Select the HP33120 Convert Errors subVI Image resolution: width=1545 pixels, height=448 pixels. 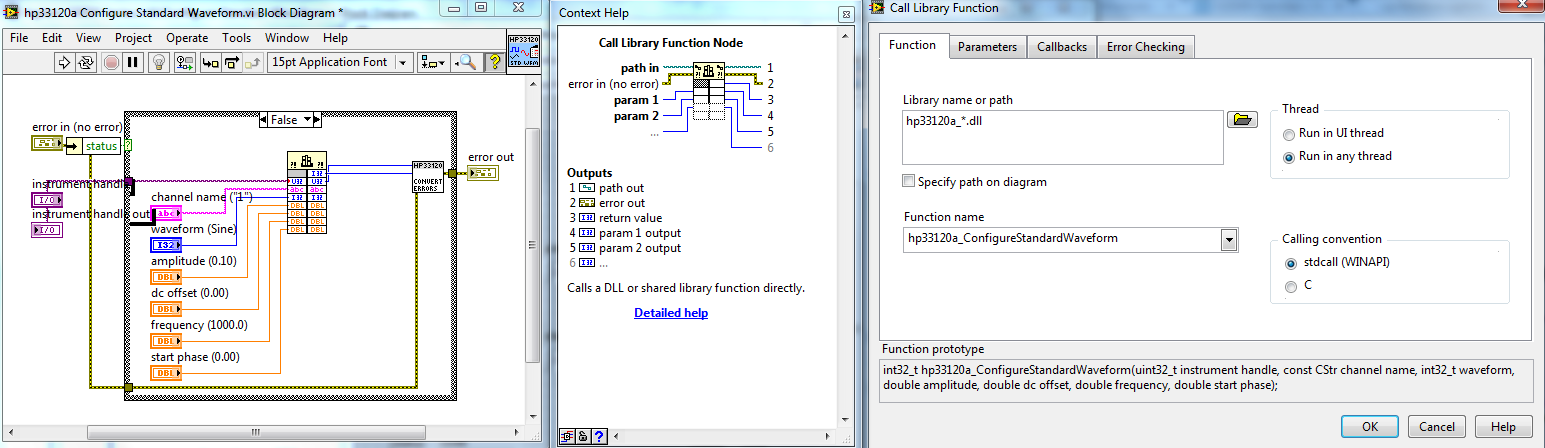coord(429,177)
